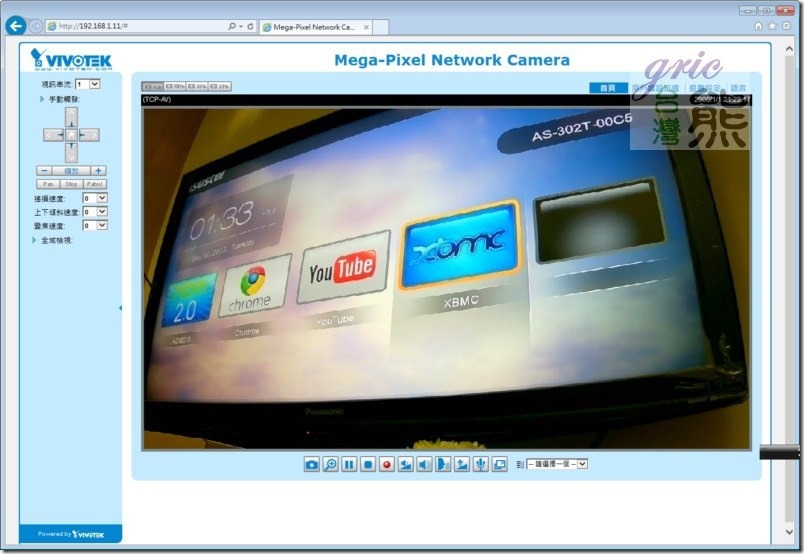
Task: Expand the global view section
Action: (x=52, y=240)
